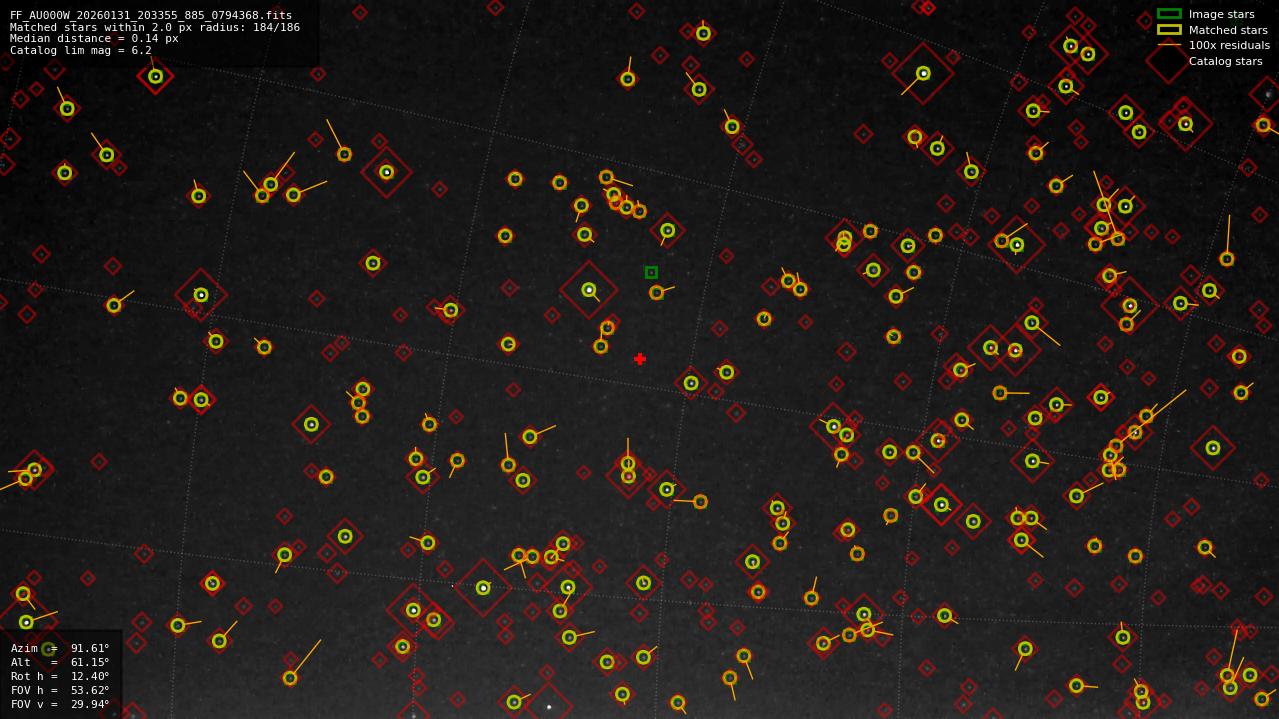
Task: Click the 'FOV h = 53.62°' value
Action: click(x=60, y=690)
